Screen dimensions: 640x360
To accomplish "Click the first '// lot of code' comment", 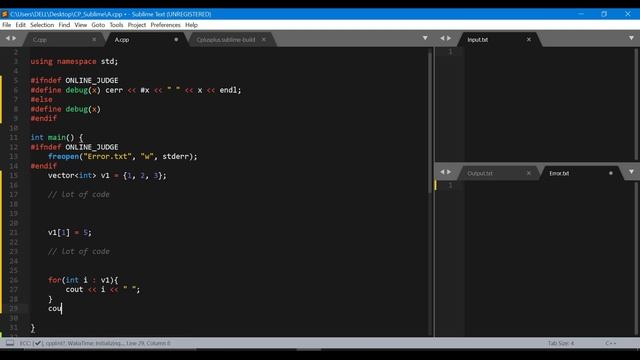I will pyautogui.click(x=79, y=195).
